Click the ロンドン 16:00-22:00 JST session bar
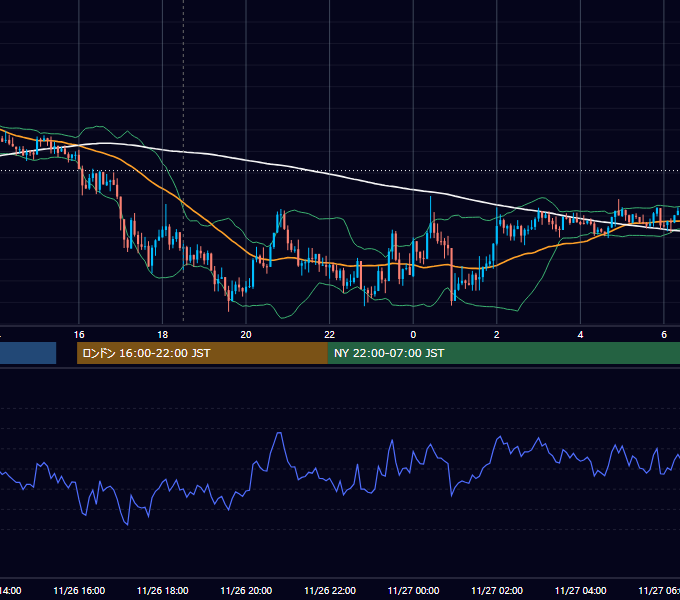 pyautogui.click(x=202, y=353)
